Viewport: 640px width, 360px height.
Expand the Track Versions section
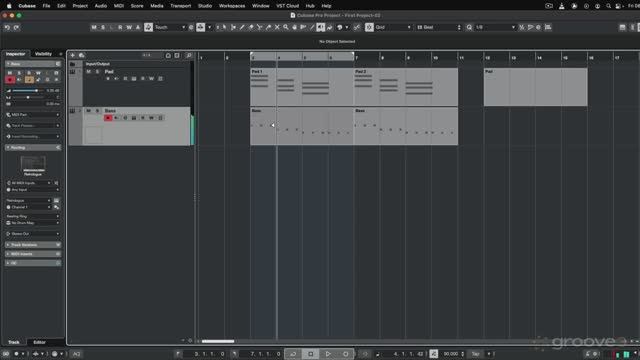[33, 245]
